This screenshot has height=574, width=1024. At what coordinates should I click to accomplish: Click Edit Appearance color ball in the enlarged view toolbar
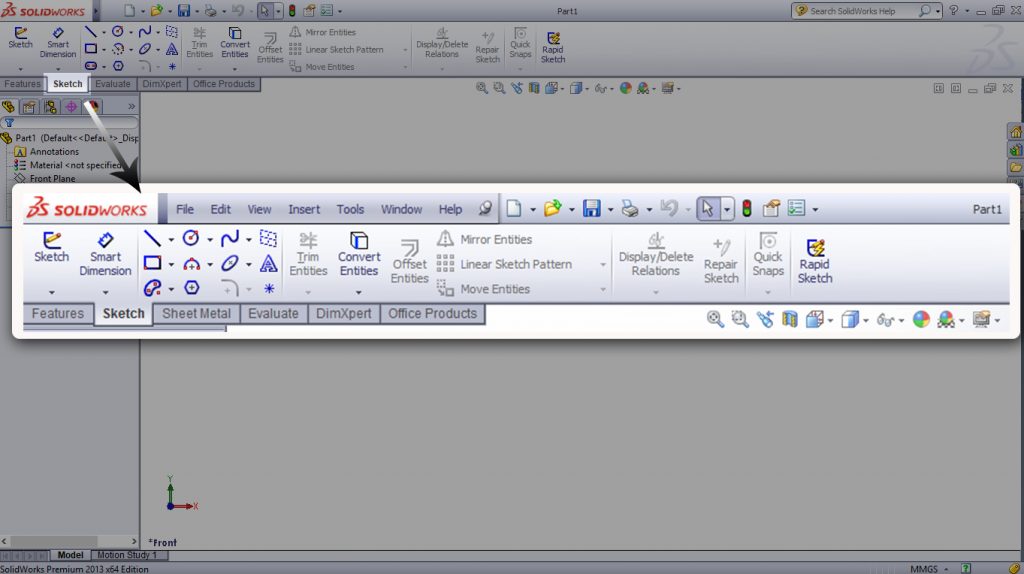[x=921, y=319]
